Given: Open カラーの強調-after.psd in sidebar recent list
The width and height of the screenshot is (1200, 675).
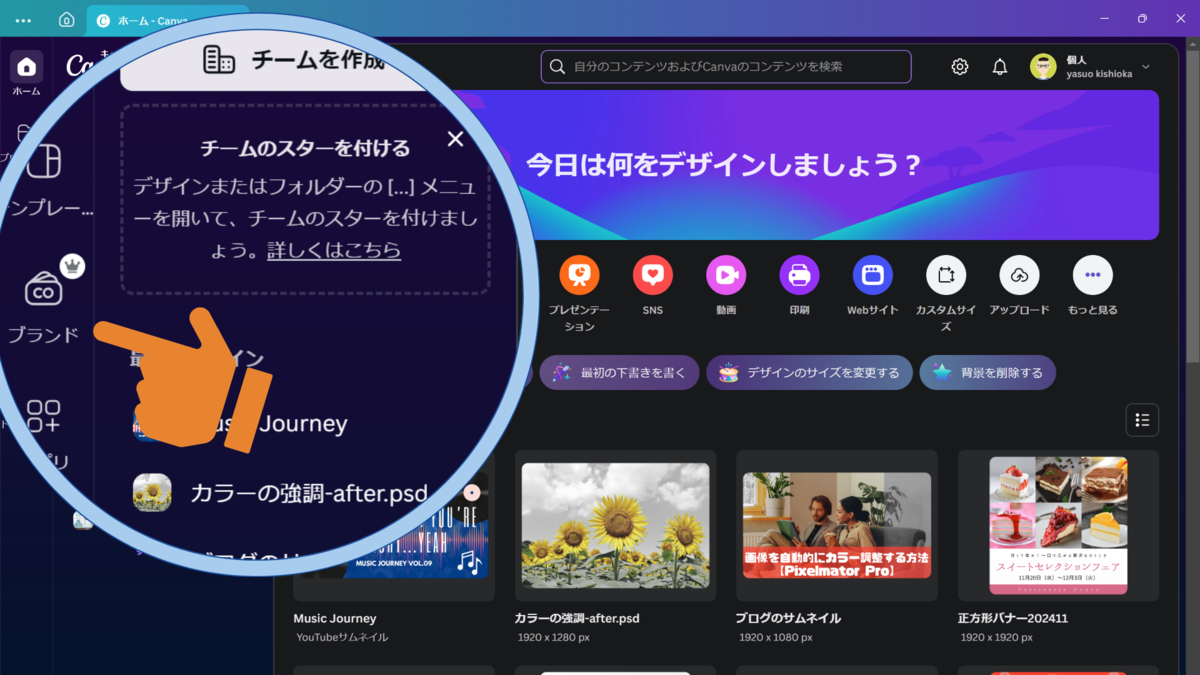Looking at the screenshot, I should (x=280, y=493).
